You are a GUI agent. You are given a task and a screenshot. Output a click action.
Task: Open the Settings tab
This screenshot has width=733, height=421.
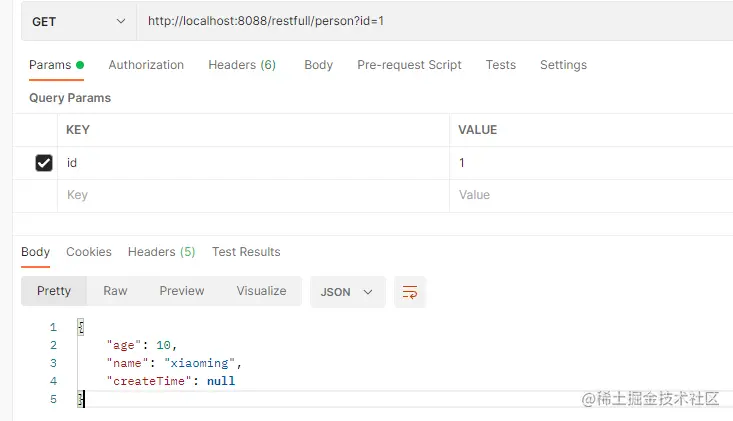pos(563,65)
